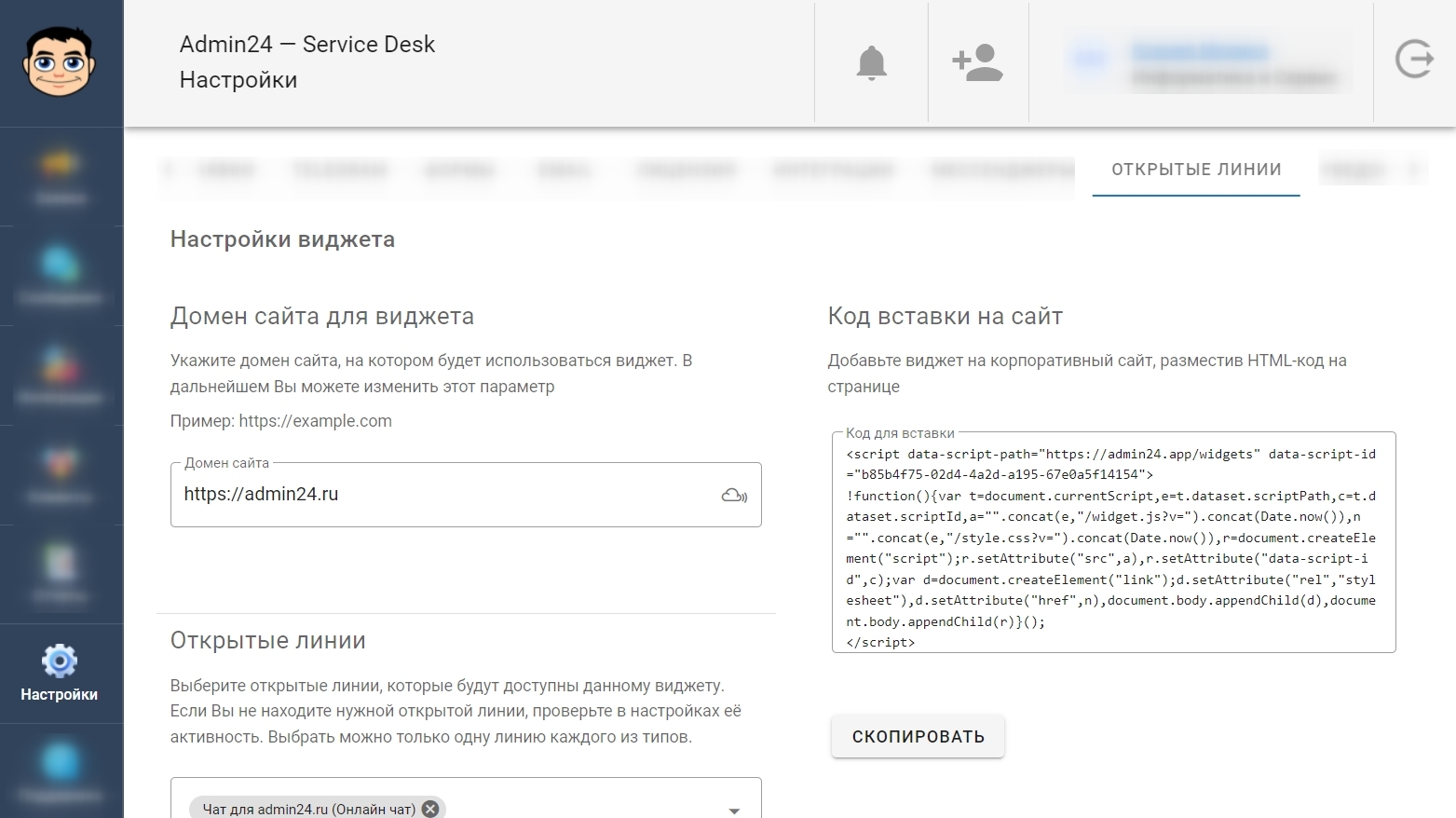Click the 'Код вставки на сайт' heading
The height and width of the screenshot is (818, 1456).
[x=946, y=316]
